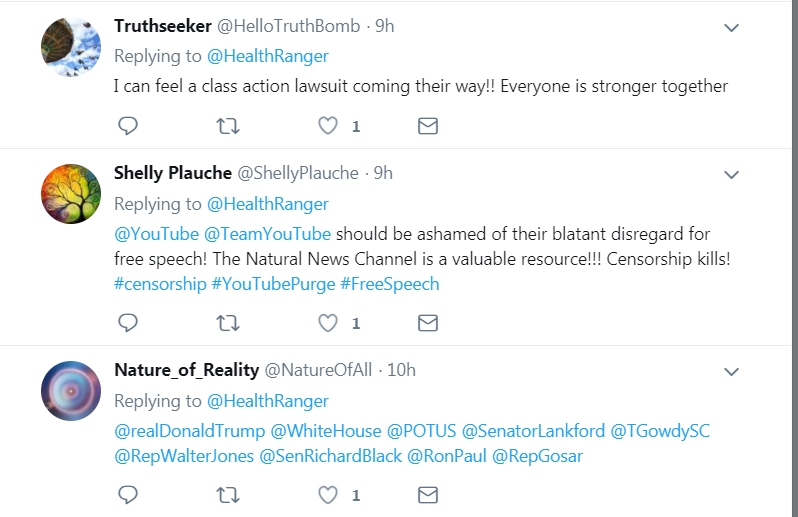
Task: Share Shelly Plauche's tweet by message icon
Action: click(427, 323)
